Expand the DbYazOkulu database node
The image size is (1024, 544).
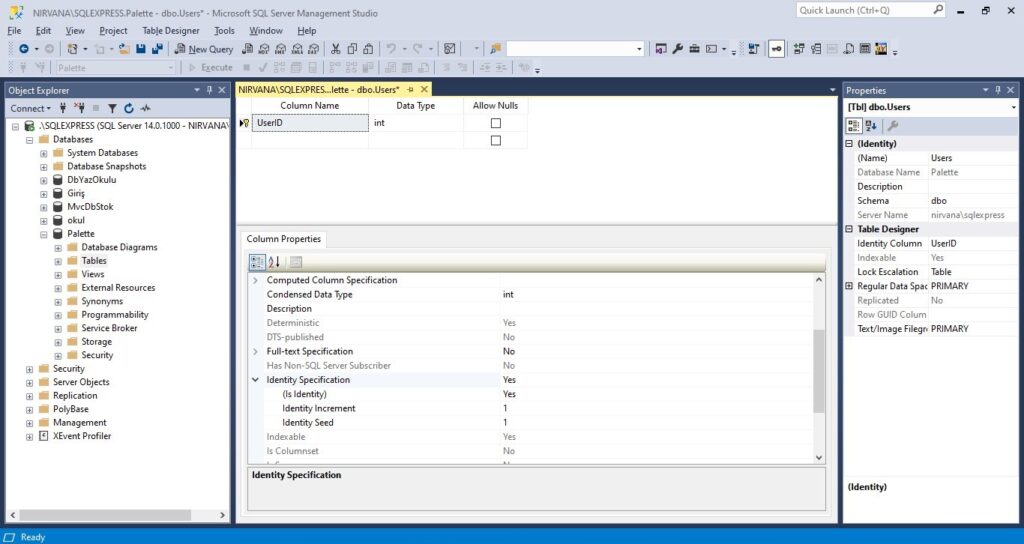click(44, 180)
